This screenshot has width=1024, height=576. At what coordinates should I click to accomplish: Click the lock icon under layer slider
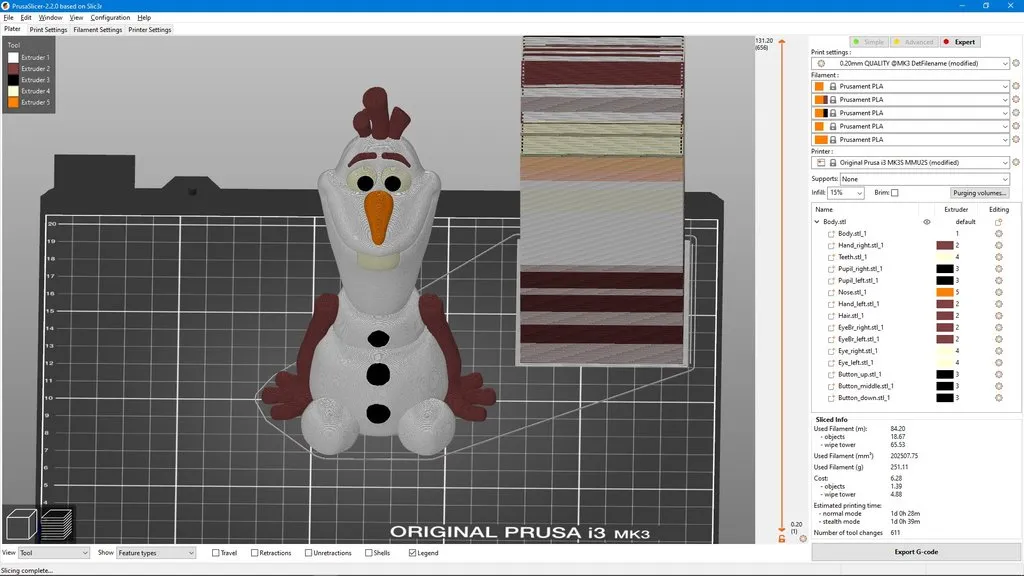coord(782,539)
